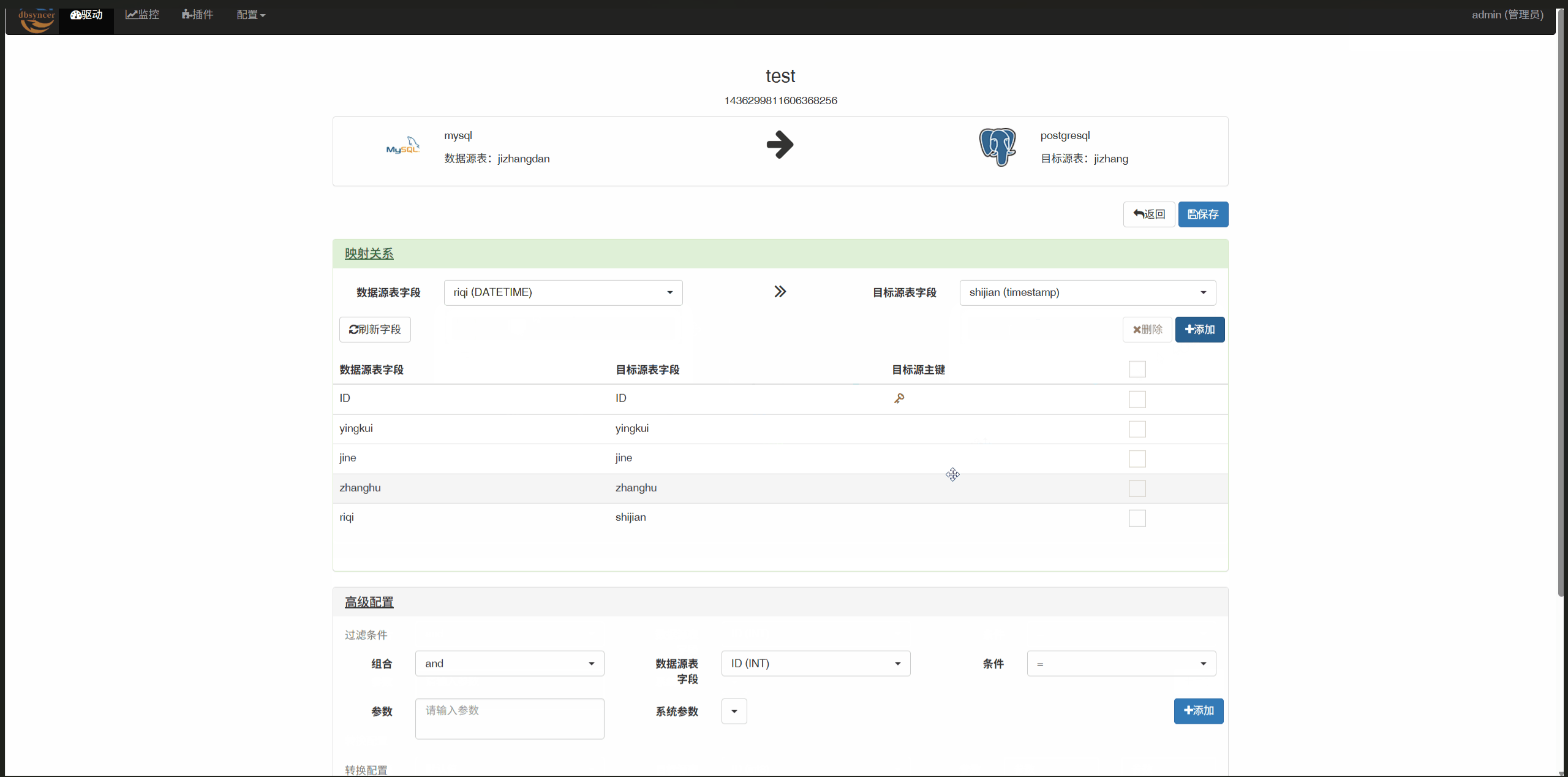Open the riqi (DATETIME) source field dropdown
Screen dimensions: 1568x777
[x=563, y=293]
